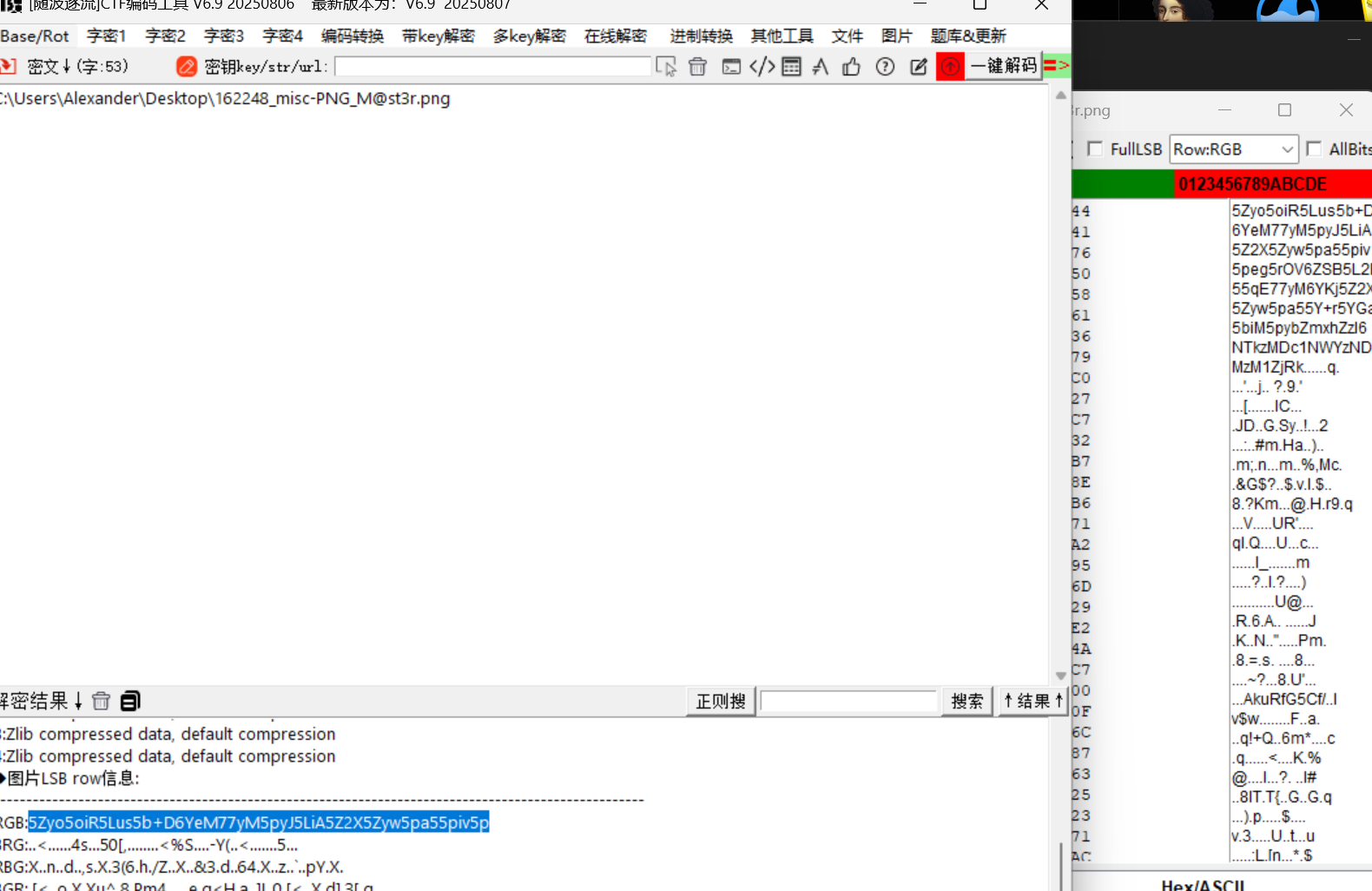Click the thumbs-up icon

[x=851, y=66]
